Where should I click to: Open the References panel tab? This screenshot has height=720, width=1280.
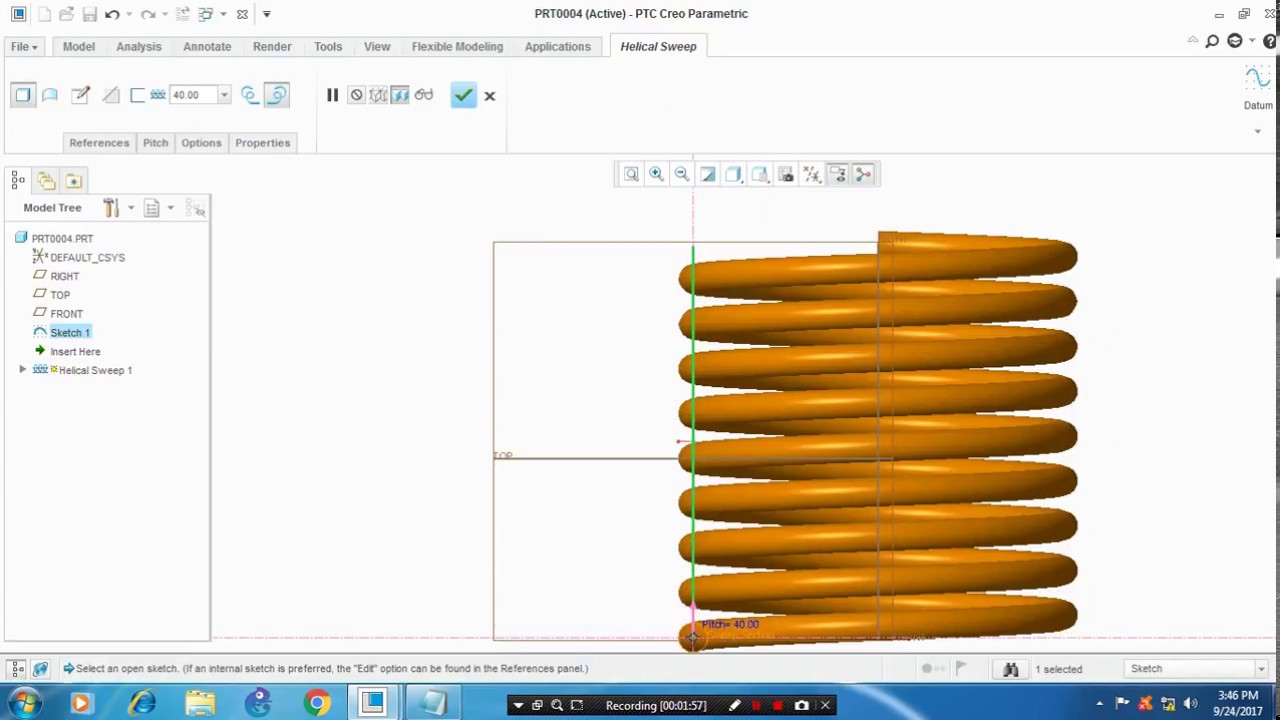(99, 143)
